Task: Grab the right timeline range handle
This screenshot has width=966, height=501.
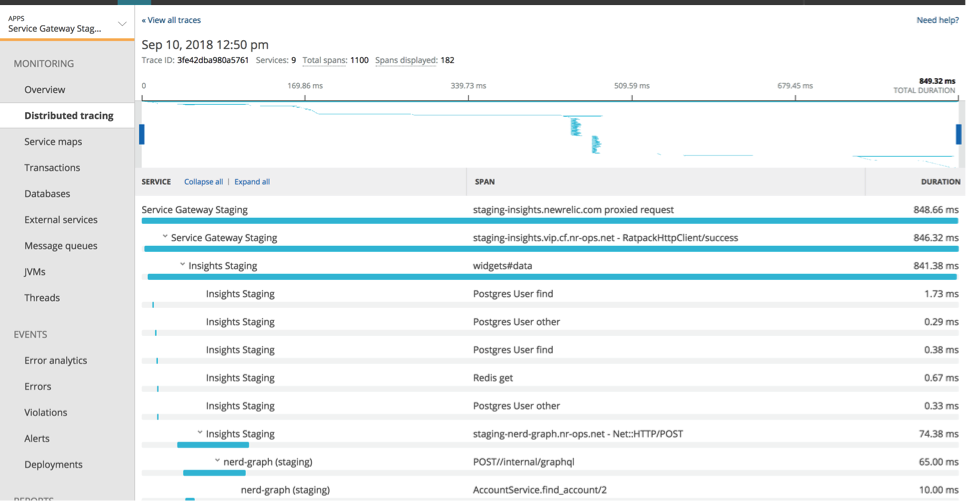Action: click(x=959, y=134)
